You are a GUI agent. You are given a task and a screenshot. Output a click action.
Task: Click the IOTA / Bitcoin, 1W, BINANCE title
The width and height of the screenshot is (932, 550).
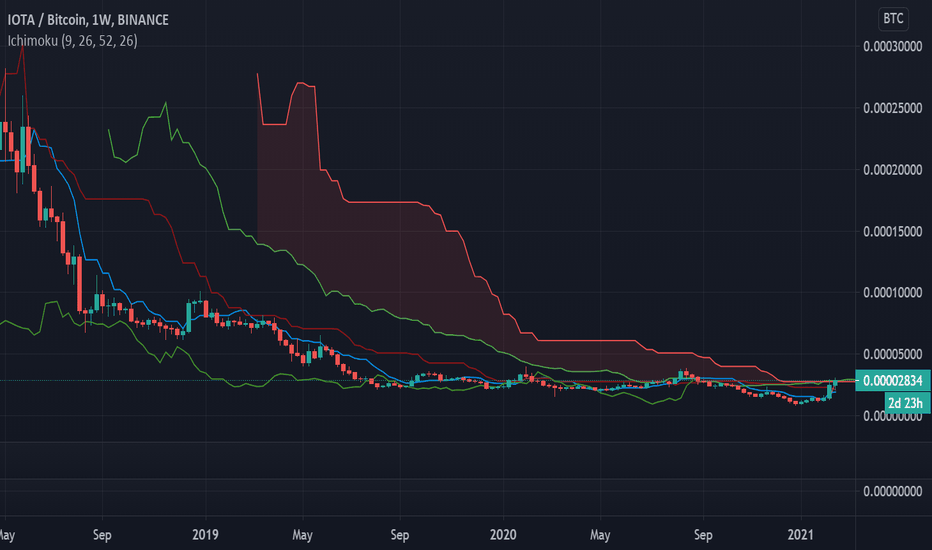coord(88,20)
